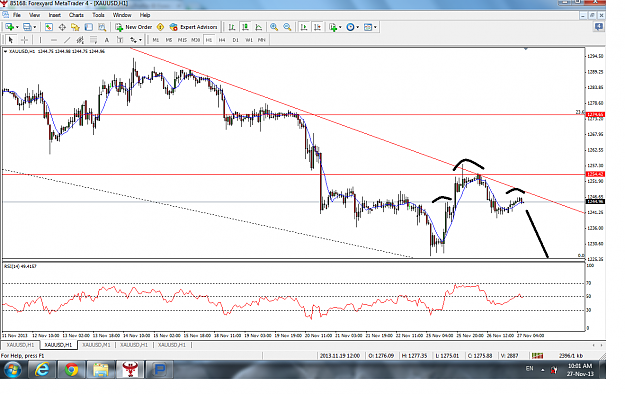Select the vertical line drawing tool

point(40,40)
